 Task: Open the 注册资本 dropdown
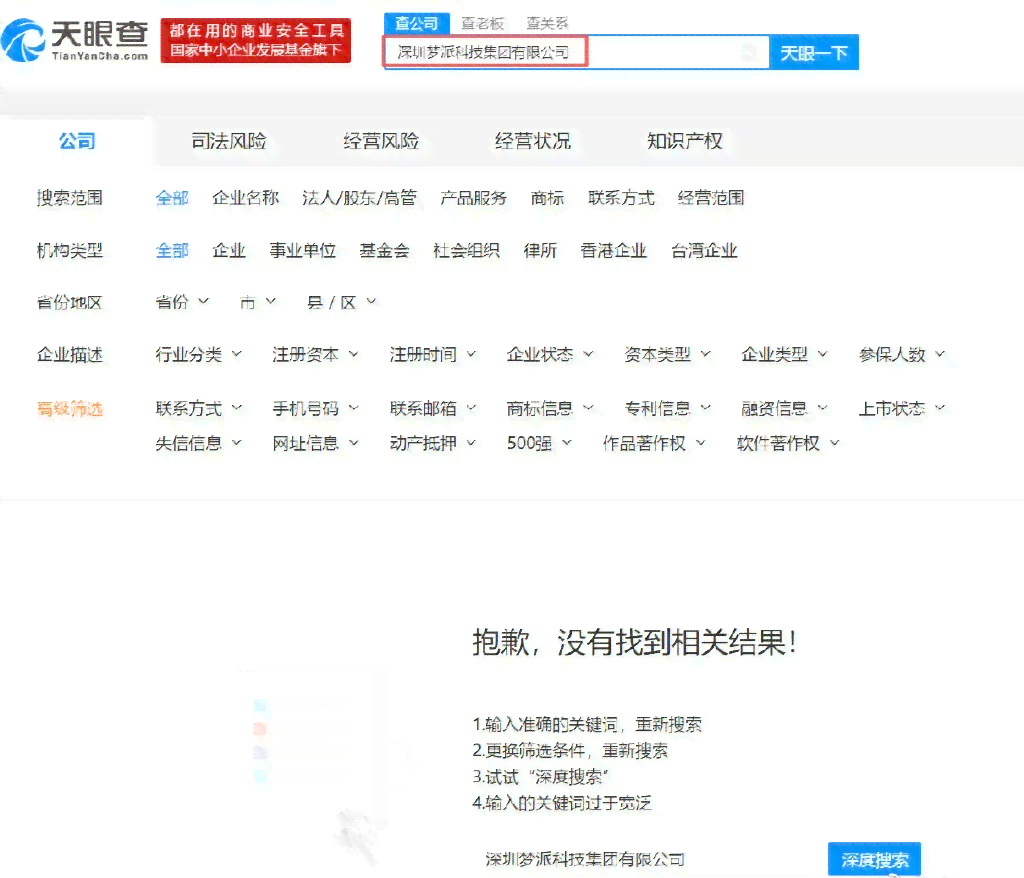(315, 355)
